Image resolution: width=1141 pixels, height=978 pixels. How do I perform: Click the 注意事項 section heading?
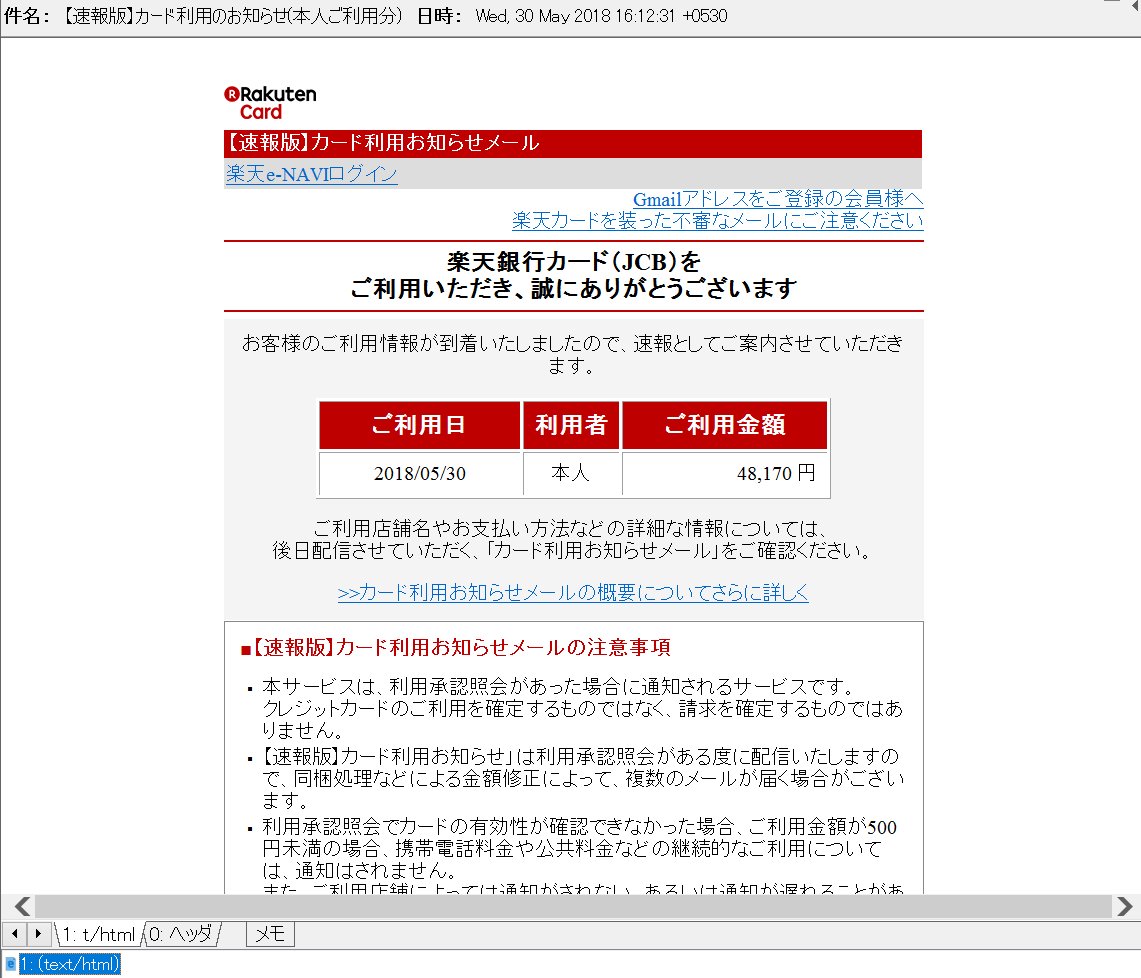click(x=456, y=647)
